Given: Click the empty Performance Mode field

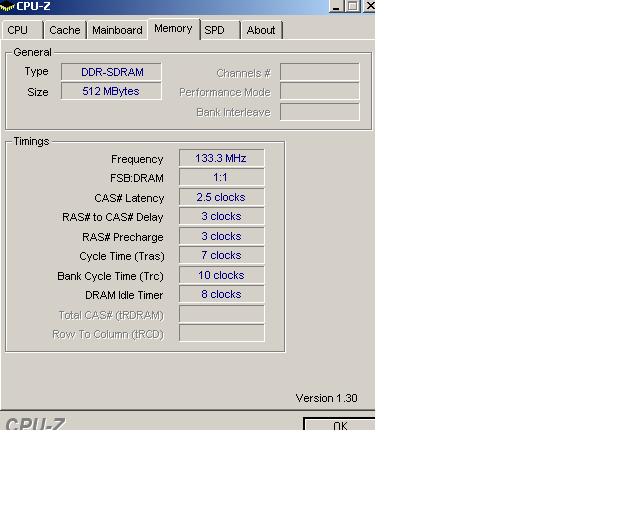Looking at the screenshot, I should [x=320, y=91].
